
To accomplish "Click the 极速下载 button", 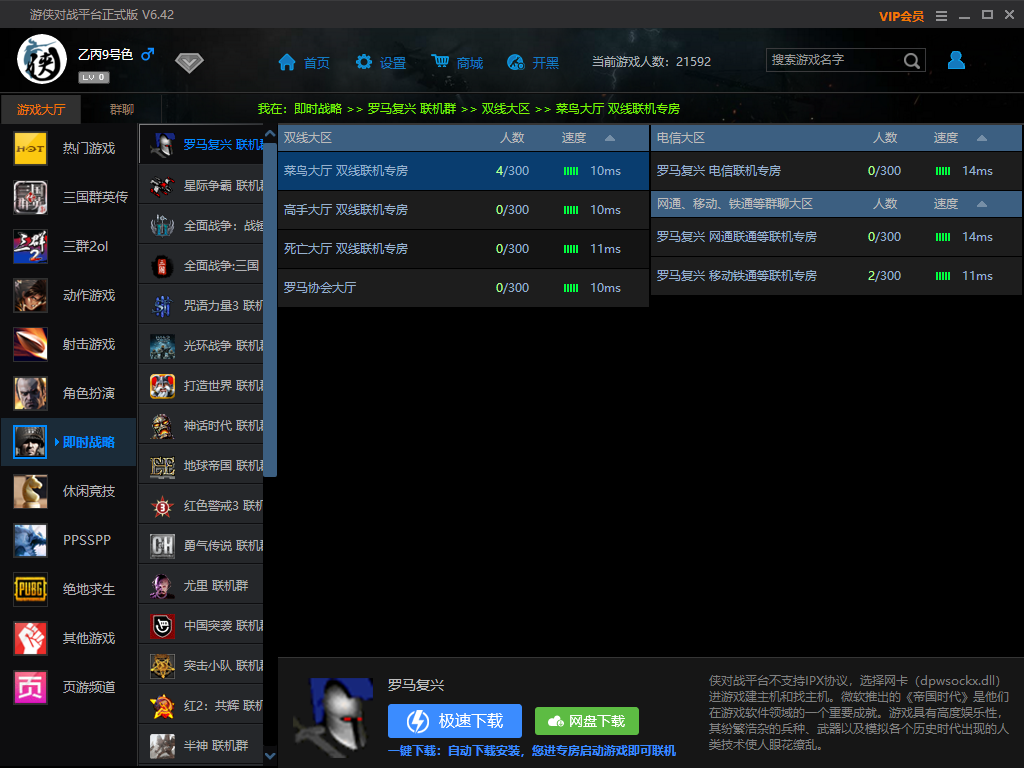I will point(454,721).
